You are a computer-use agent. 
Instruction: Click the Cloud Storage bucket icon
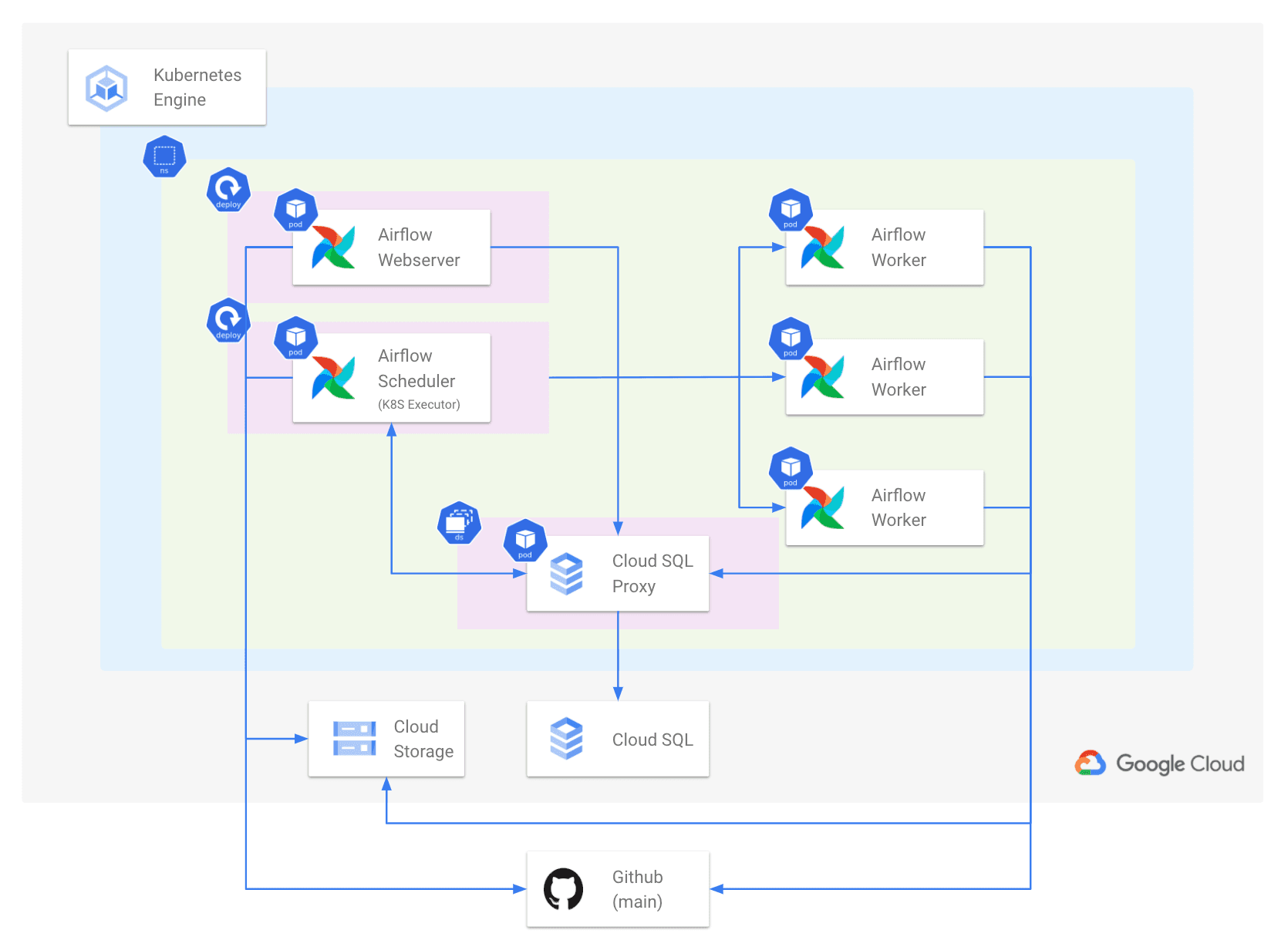pyautogui.click(x=355, y=739)
